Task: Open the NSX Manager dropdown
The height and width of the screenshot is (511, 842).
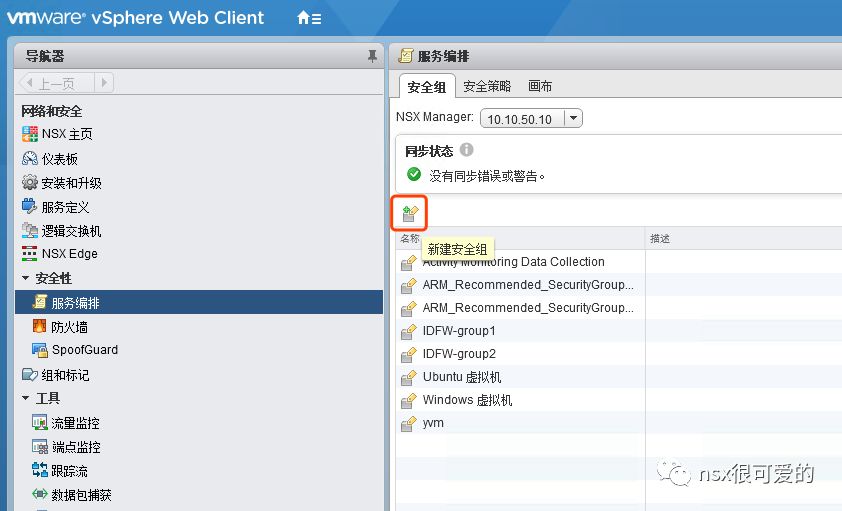Action: pos(574,118)
